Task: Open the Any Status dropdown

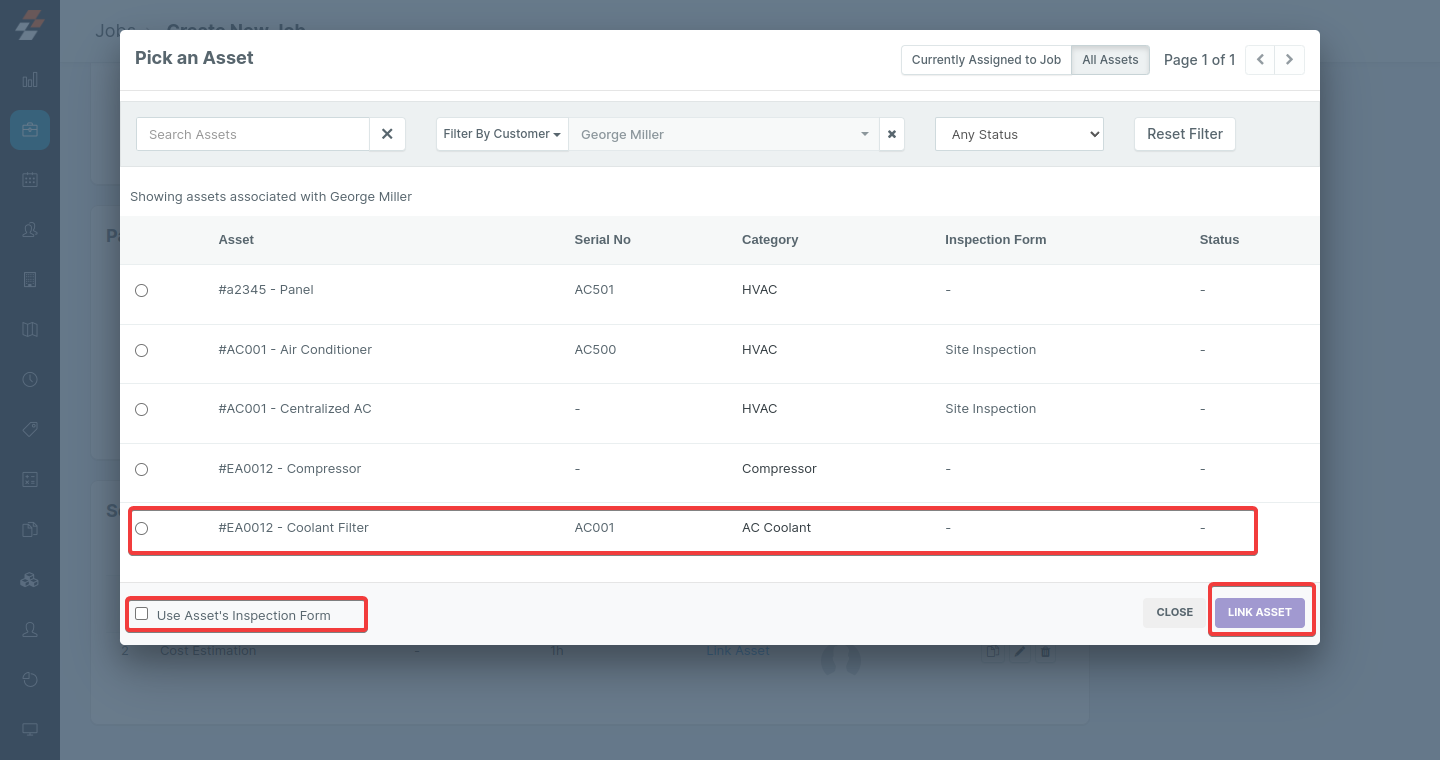Action: (x=1018, y=134)
